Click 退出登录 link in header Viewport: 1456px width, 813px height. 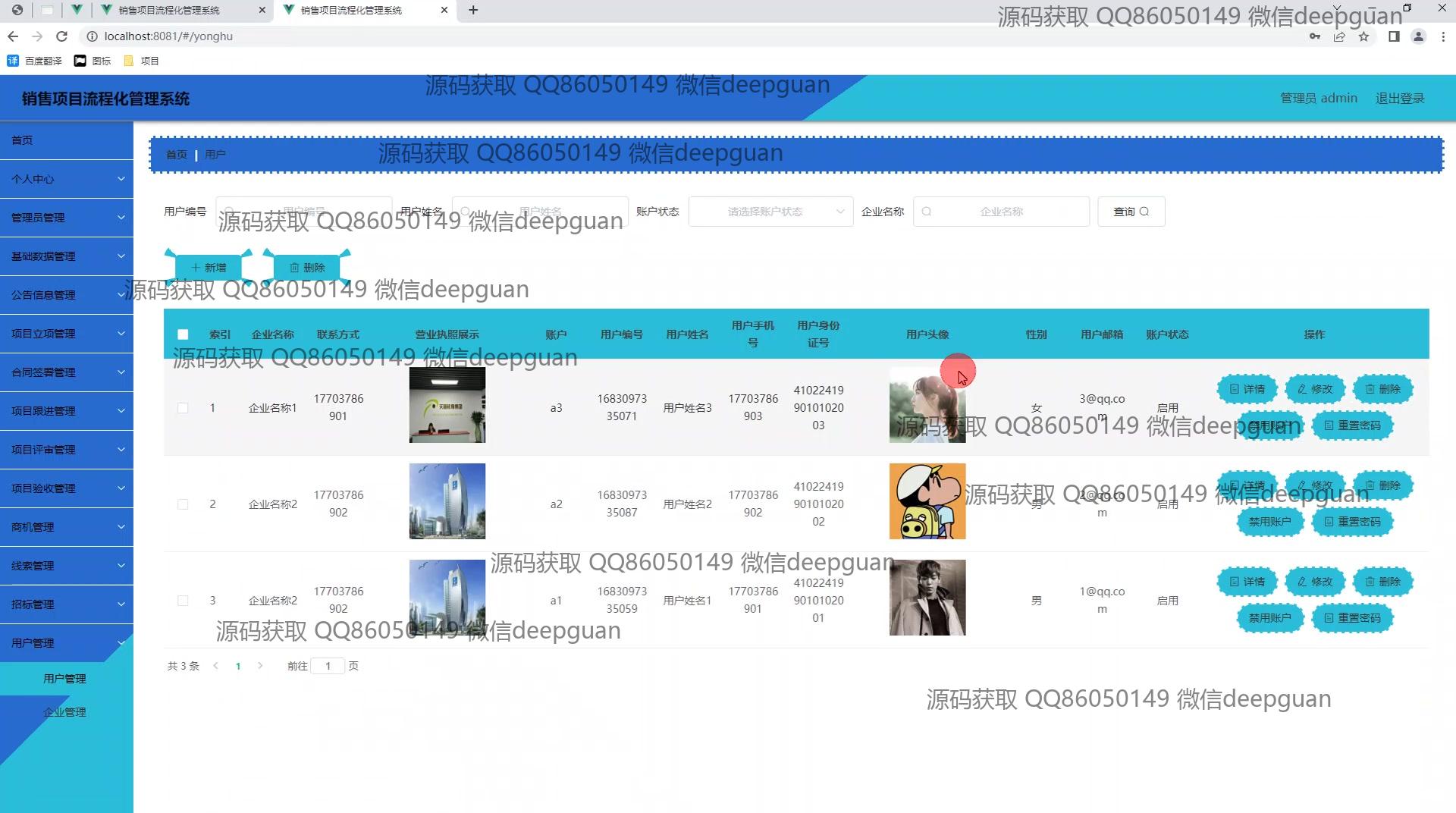coord(1400,98)
